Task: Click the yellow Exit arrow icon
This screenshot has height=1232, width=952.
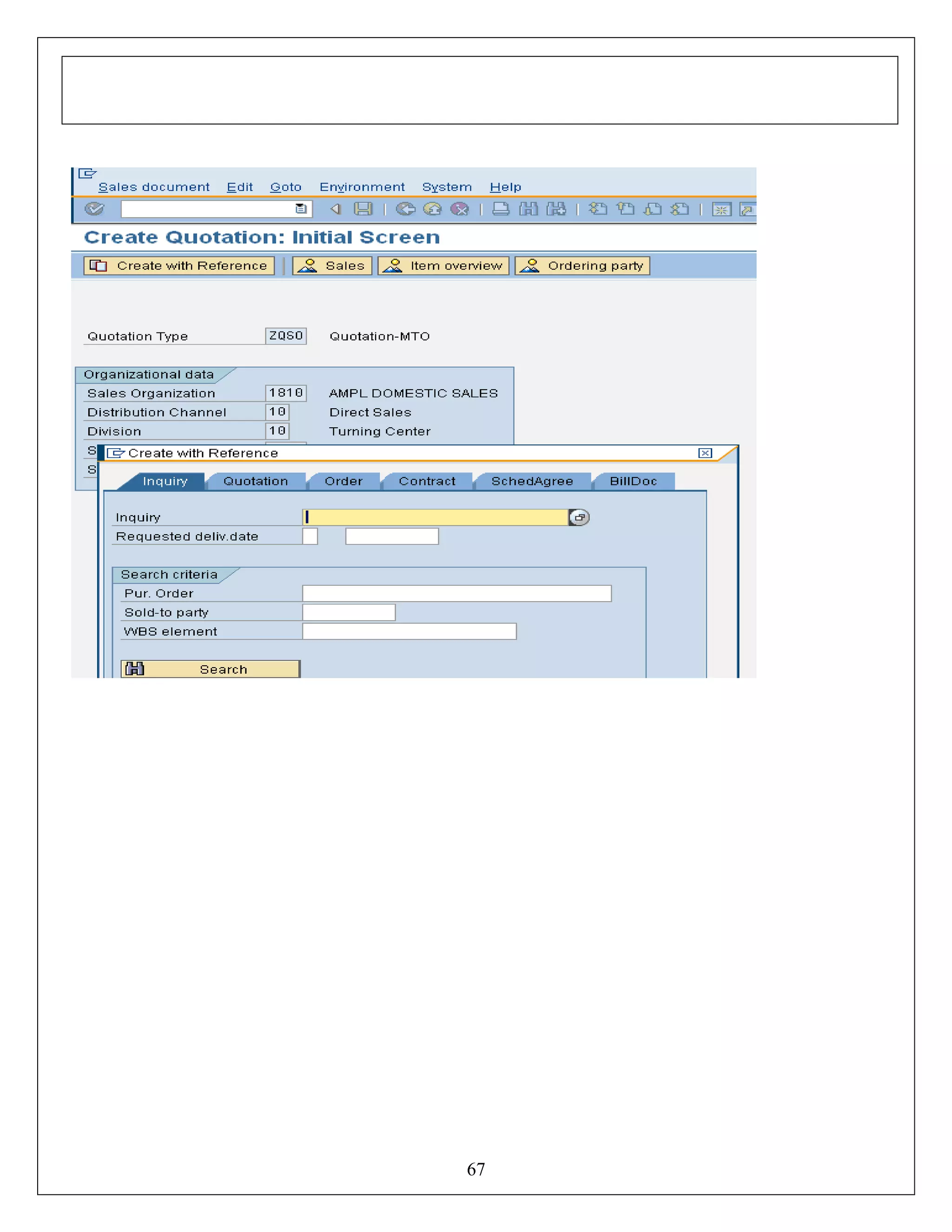Action: pyautogui.click(x=433, y=209)
